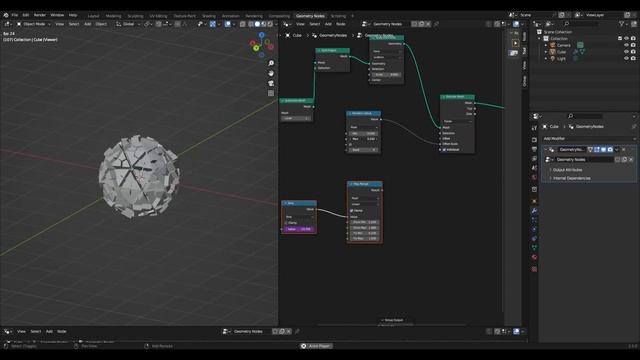Viewport: 640px width, 360px height.
Task: Open the Global transform orientation dropdown
Action: [128, 24]
